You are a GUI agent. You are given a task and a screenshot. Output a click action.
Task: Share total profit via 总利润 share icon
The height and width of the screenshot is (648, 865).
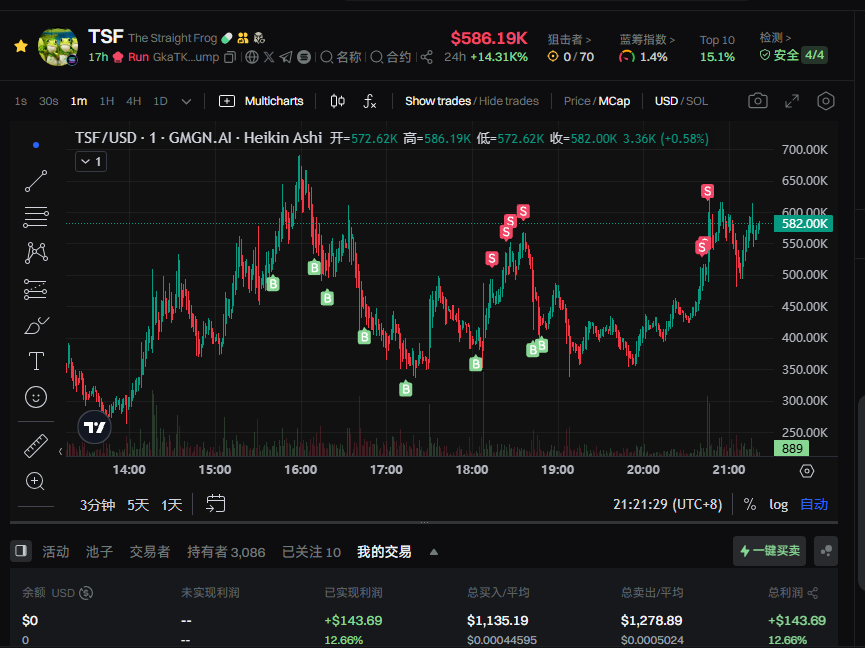coord(813,593)
